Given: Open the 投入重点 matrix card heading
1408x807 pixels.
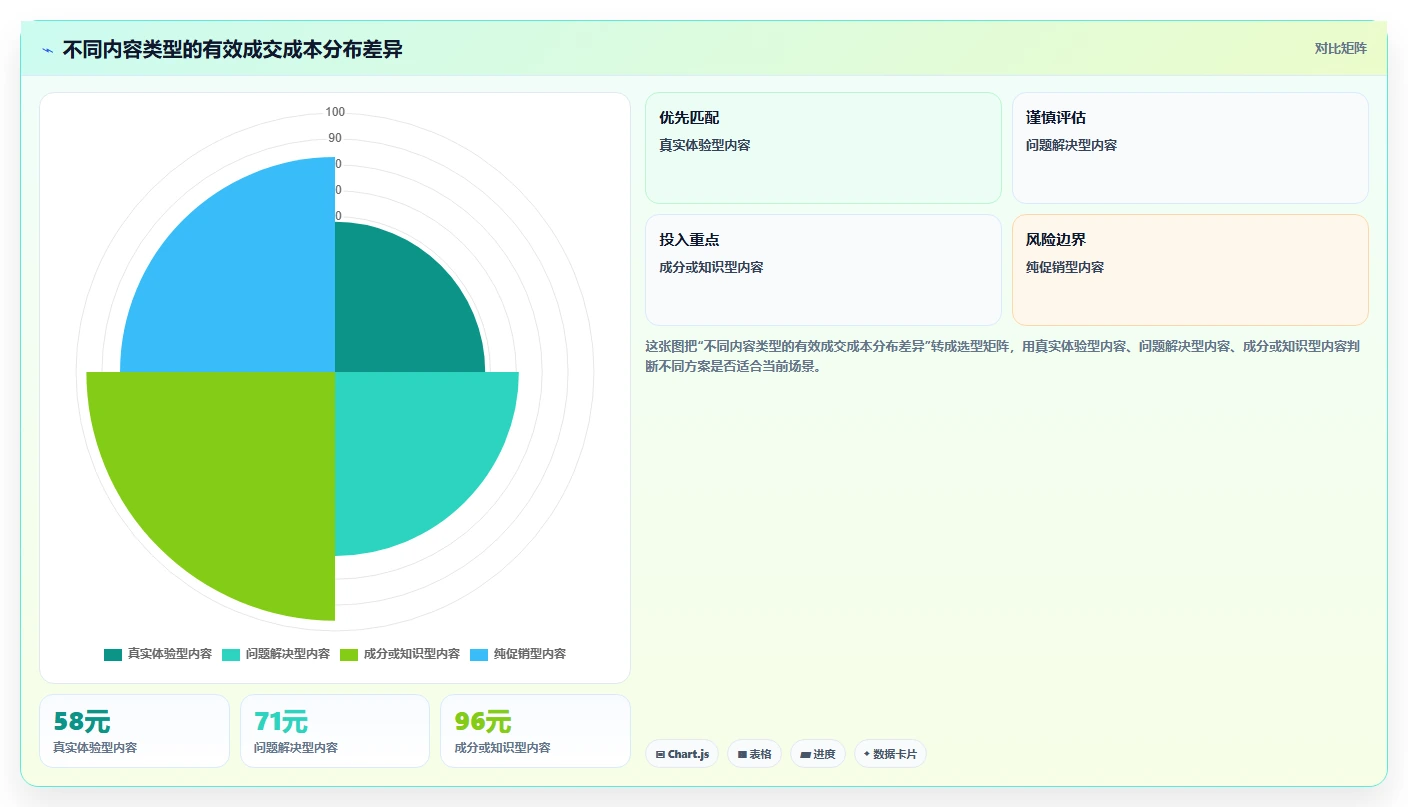Looking at the screenshot, I should point(689,240).
